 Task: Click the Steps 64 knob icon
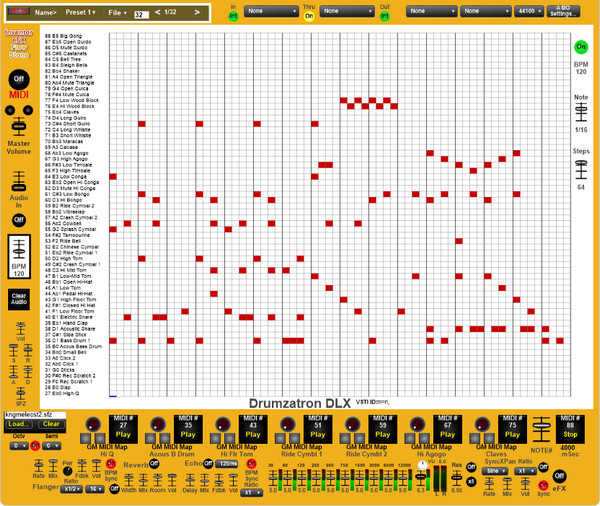coord(581,169)
